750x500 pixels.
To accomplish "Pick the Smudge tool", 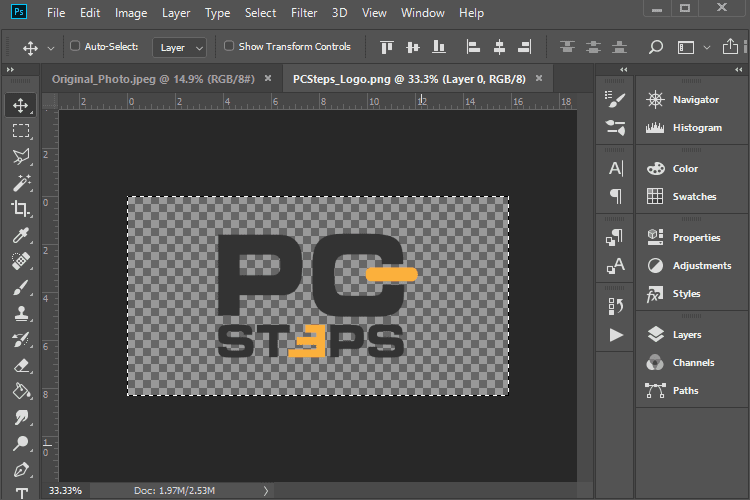I will pos(21,417).
